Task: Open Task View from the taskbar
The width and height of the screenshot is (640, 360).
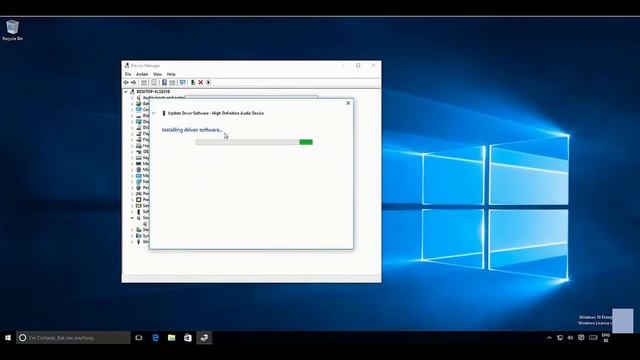Action: pos(139,338)
